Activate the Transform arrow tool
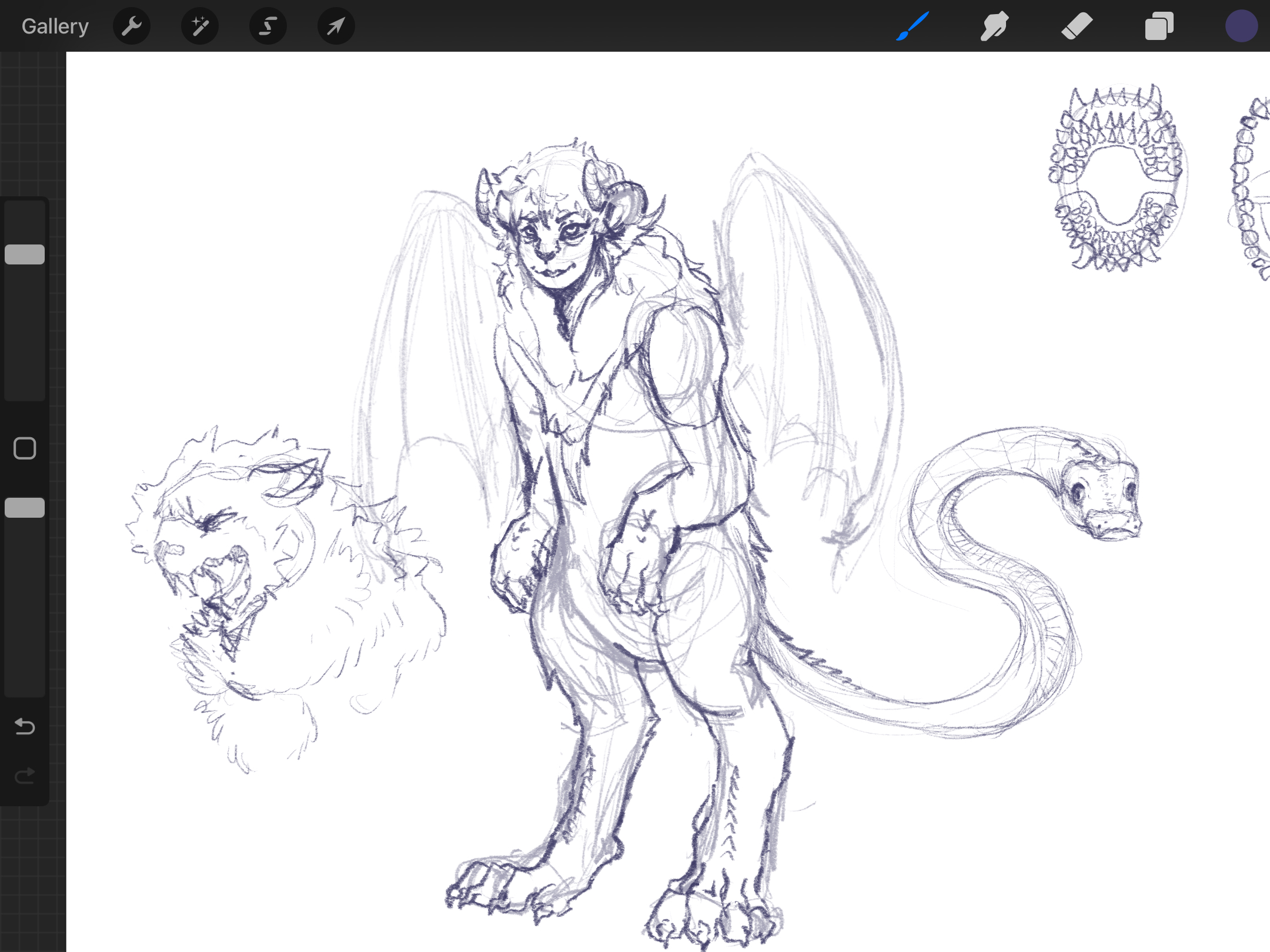Viewport: 1270px width, 952px height. 336,26
